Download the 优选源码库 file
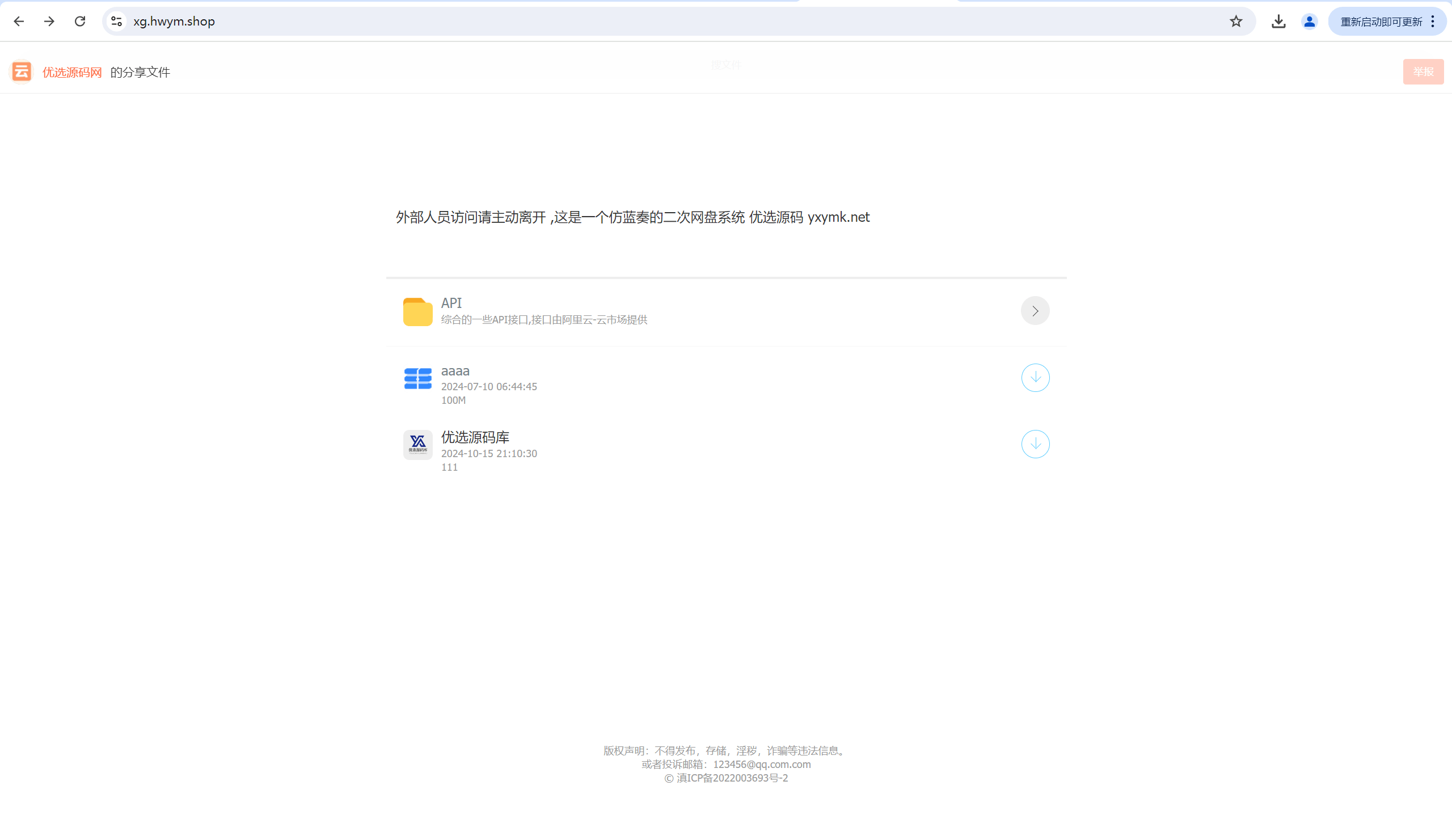 [x=1035, y=444]
